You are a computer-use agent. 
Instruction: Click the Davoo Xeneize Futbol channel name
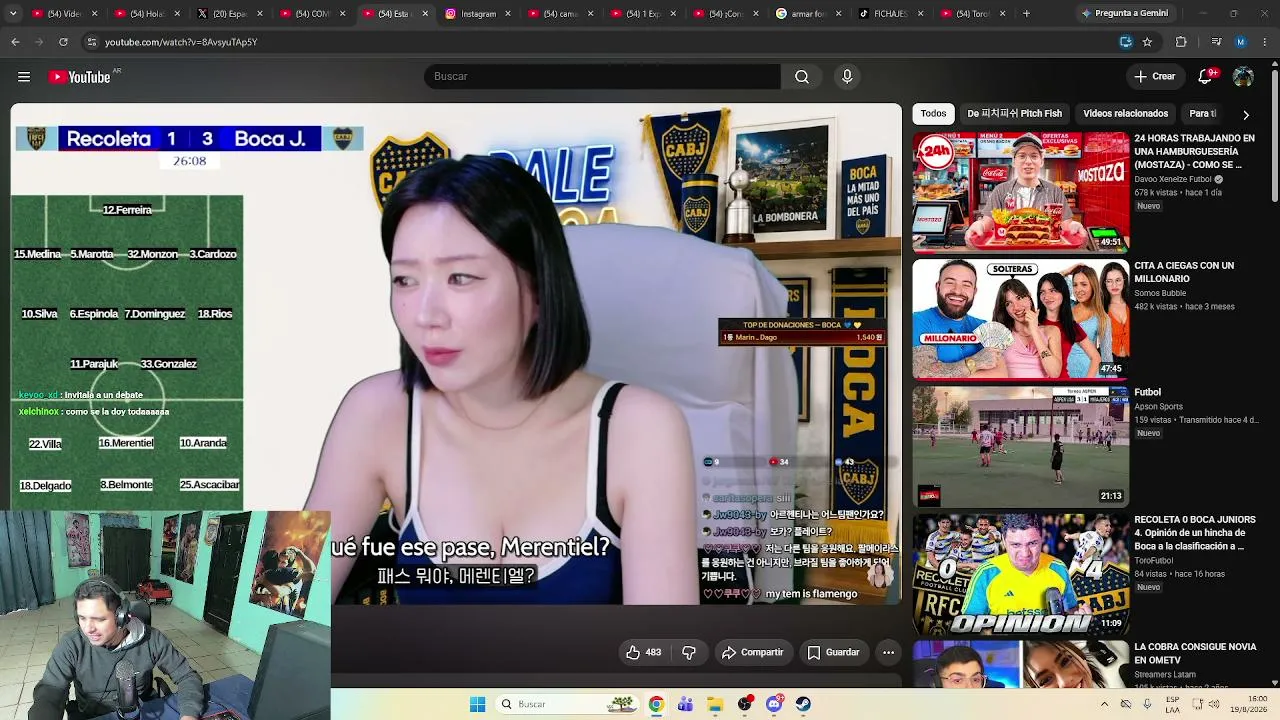[1173, 179]
